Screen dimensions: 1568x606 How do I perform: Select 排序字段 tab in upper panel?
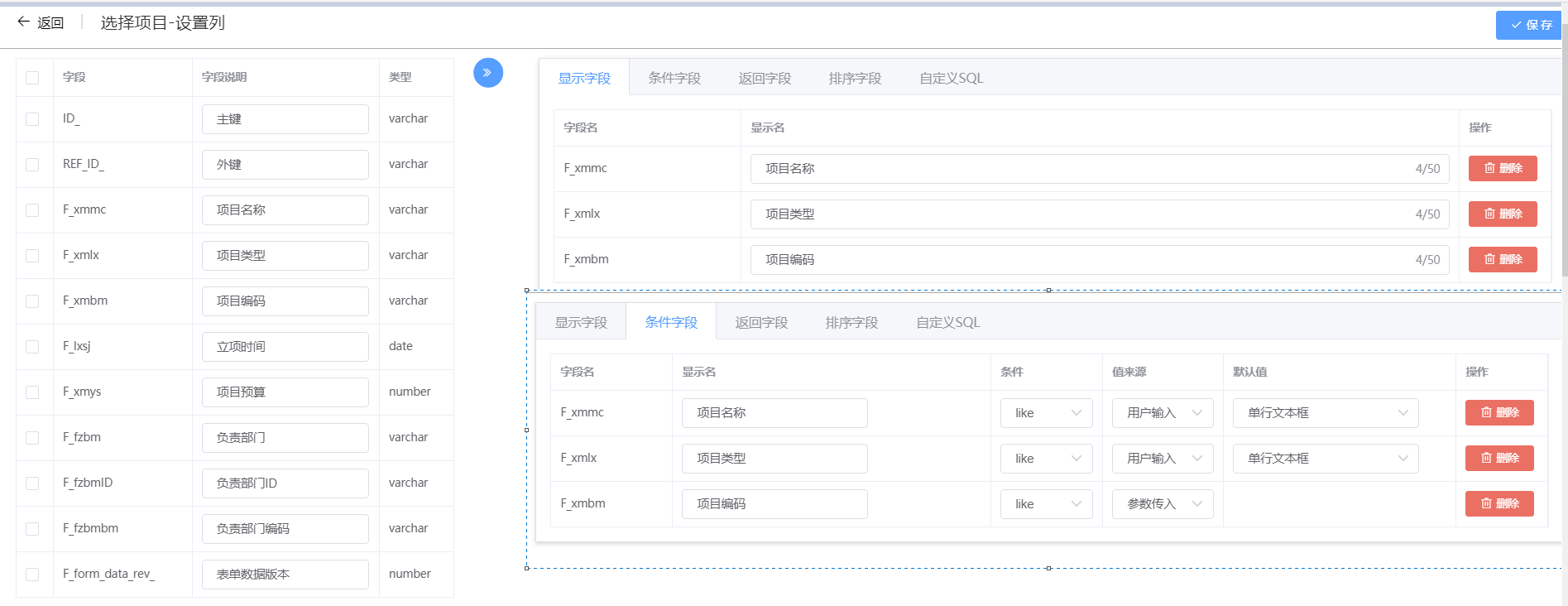tap(855, 79)
